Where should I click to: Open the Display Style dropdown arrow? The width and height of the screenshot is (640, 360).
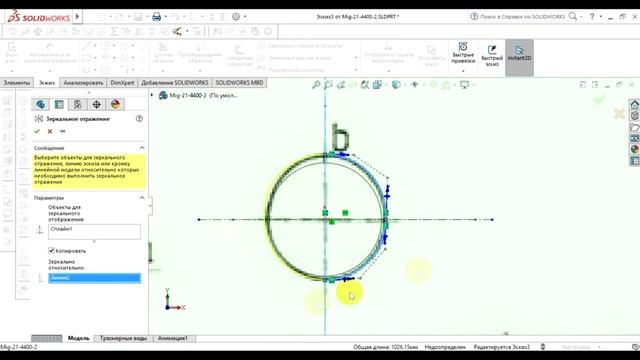pyautogui.click(x=404, y=85)
